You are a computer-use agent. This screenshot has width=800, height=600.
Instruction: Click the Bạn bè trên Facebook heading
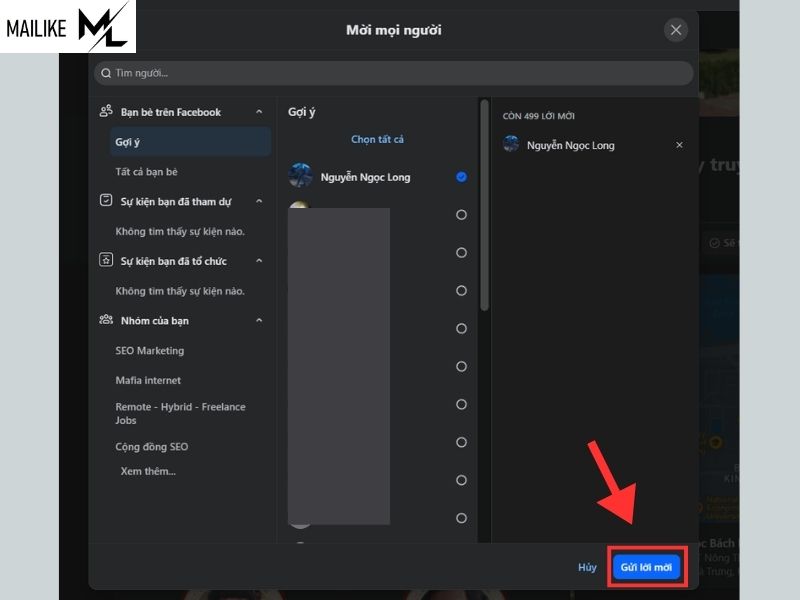(x=171, y=112)
